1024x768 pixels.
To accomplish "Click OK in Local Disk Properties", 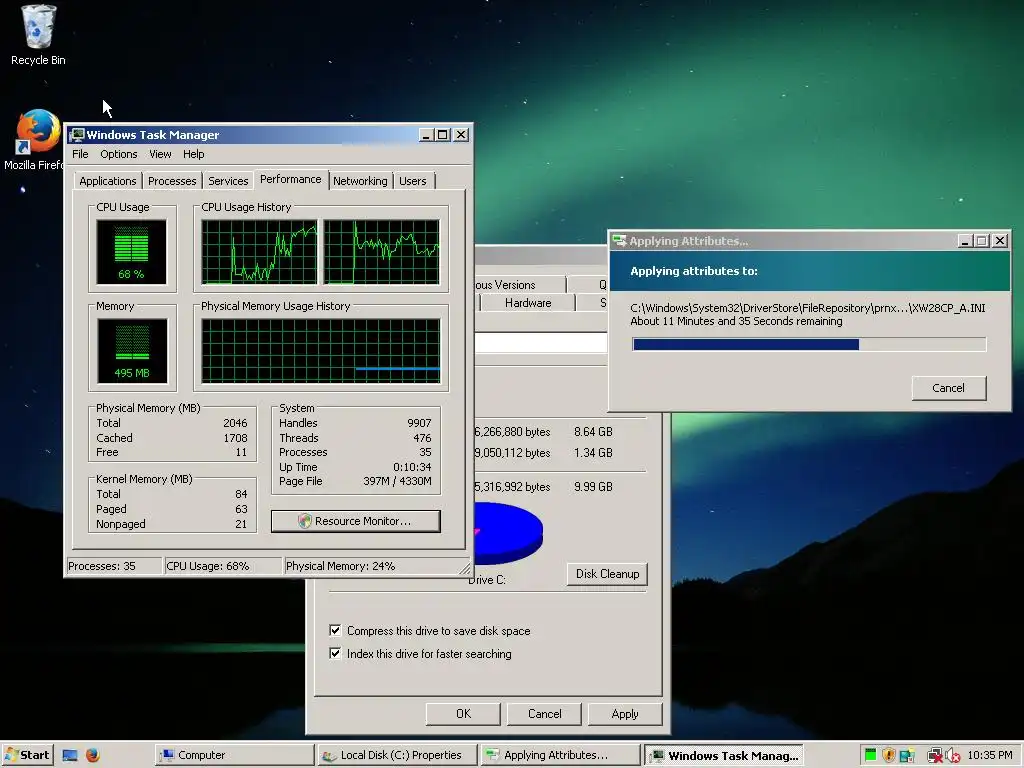I will click(x=463, y=714).
